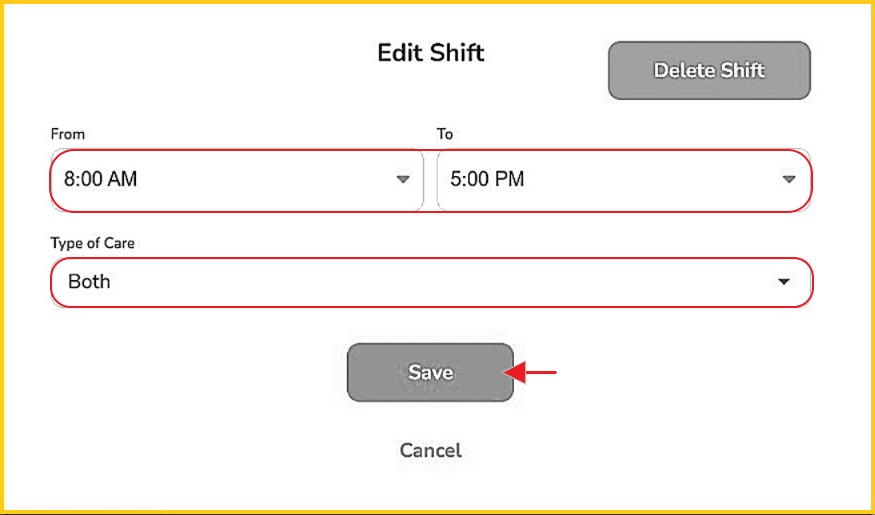Image resolution: width=875 pixels, height=515 pixels.
Task: Click the From field's dropdown arrow
Action: click(x=403, y=180)
